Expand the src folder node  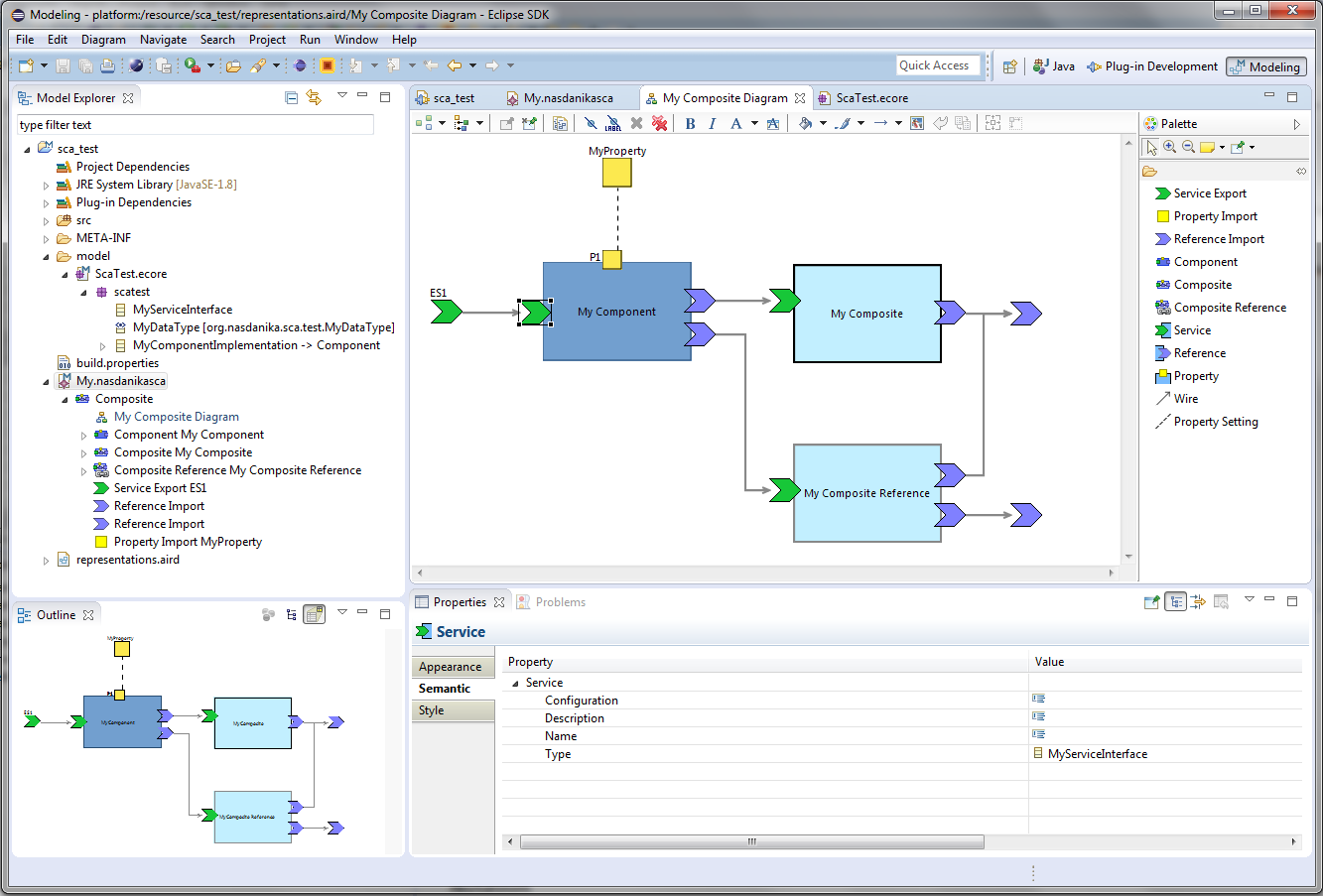(46, 221)
